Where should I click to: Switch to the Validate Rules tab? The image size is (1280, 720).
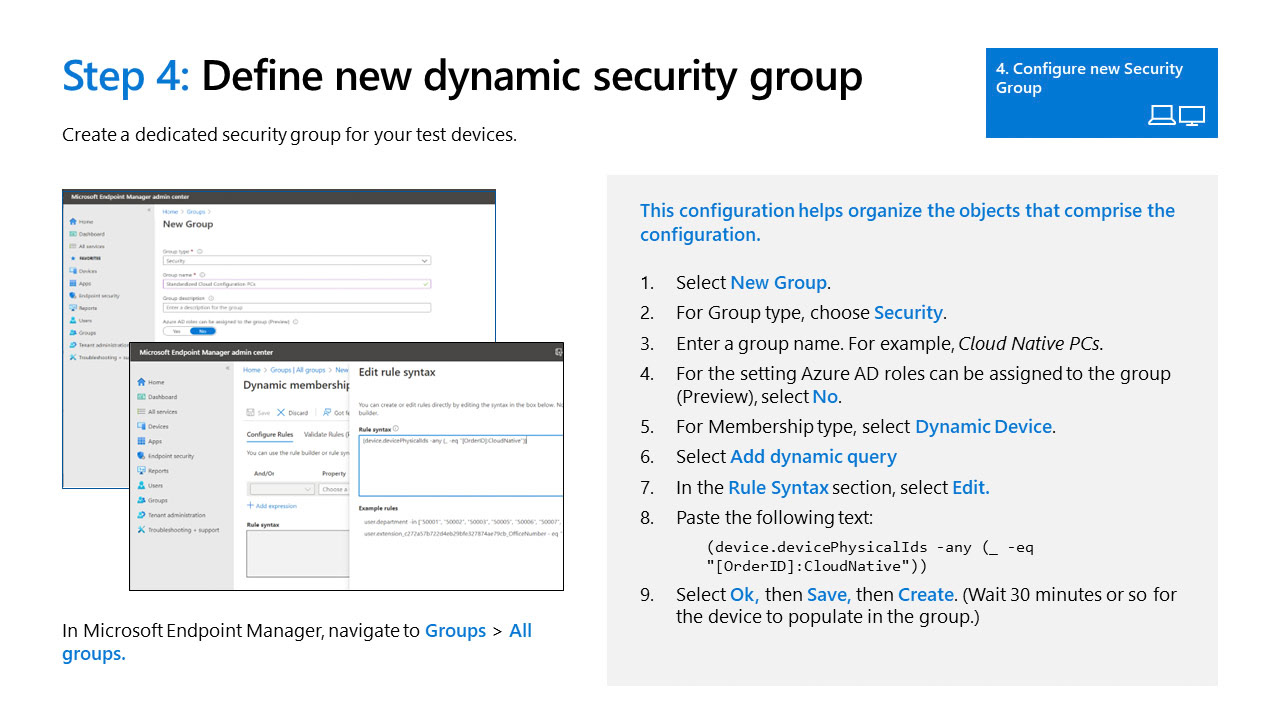click(x=326, y=435)
